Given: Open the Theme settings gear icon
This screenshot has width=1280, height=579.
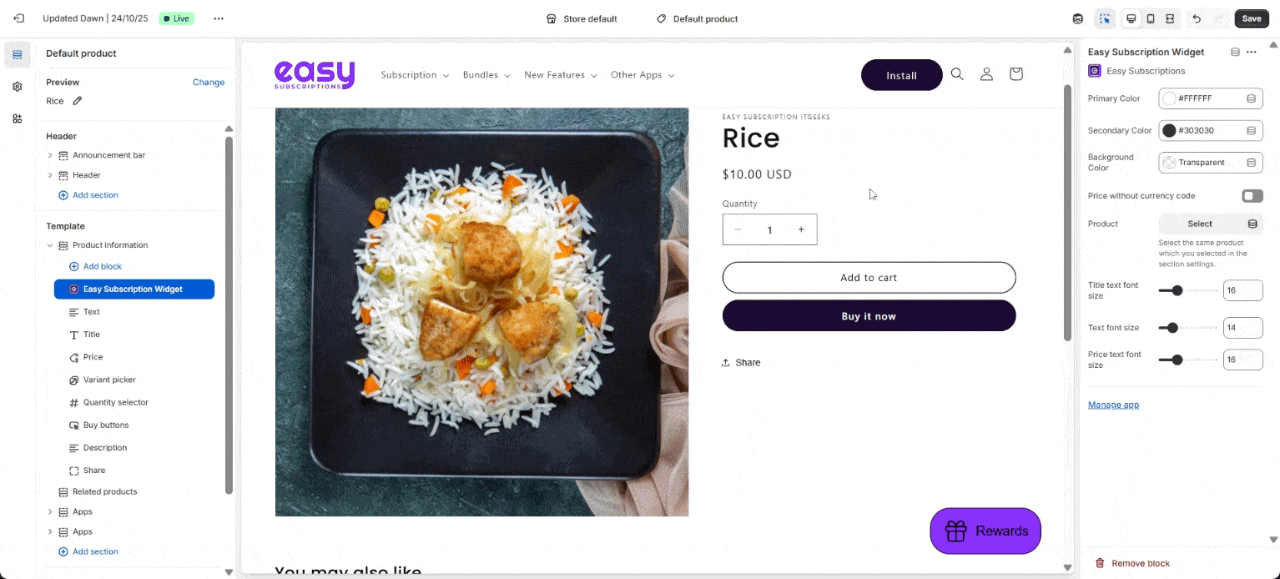Looking at the screenshot, I should coord(17,87).
